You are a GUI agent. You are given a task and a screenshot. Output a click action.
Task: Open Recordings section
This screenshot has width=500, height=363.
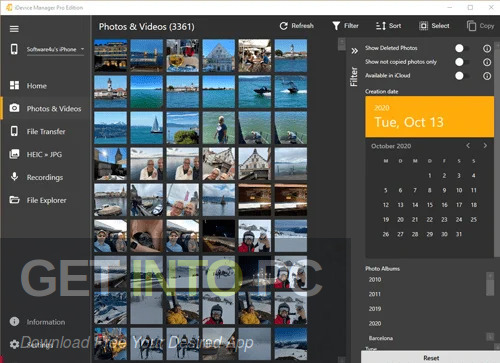(x=45, y=177)
